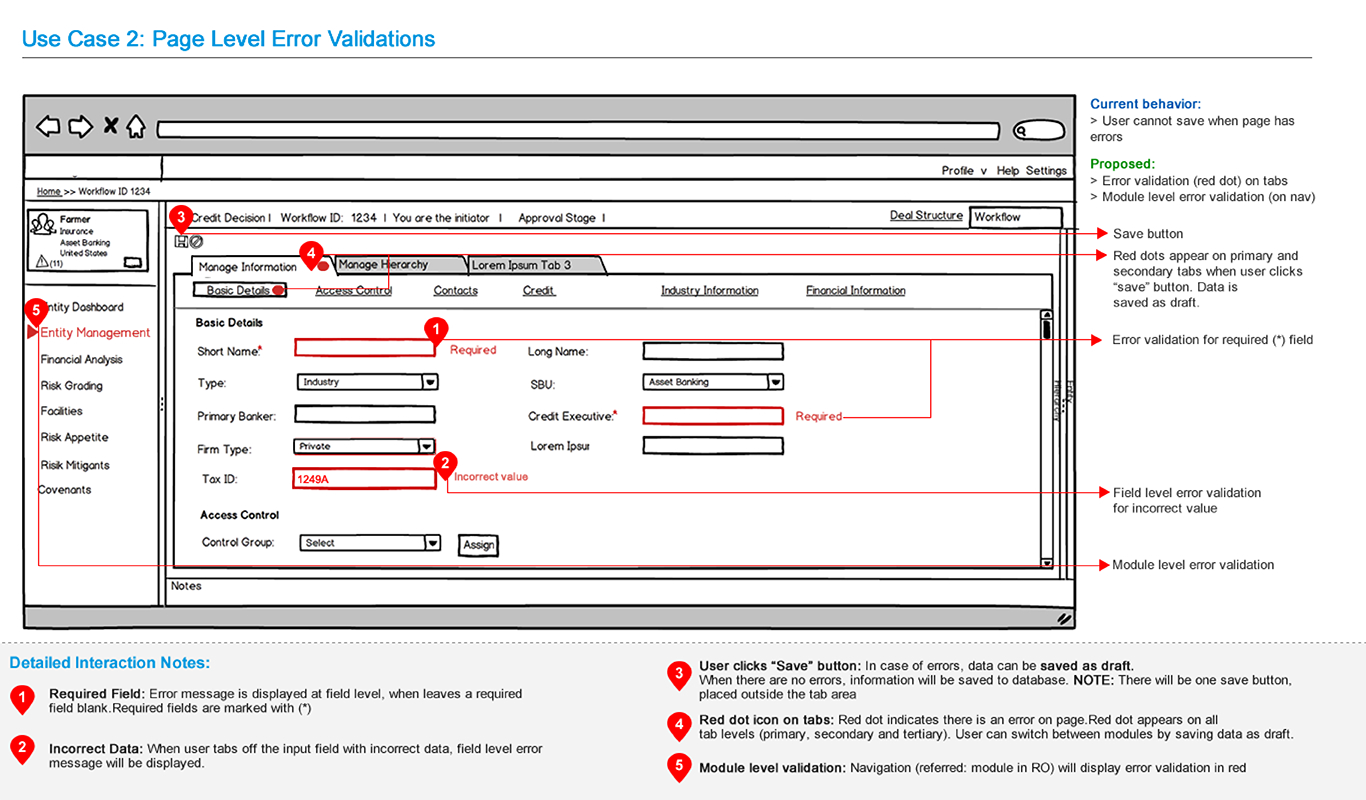Open Covenants in the sidebar
The image size is (1366, 800).
point(65,490)
